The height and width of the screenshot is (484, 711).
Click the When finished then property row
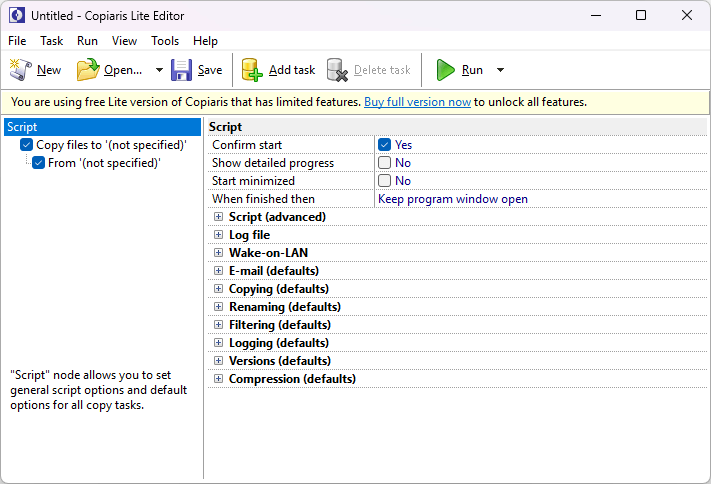click(x=458, y=199)
